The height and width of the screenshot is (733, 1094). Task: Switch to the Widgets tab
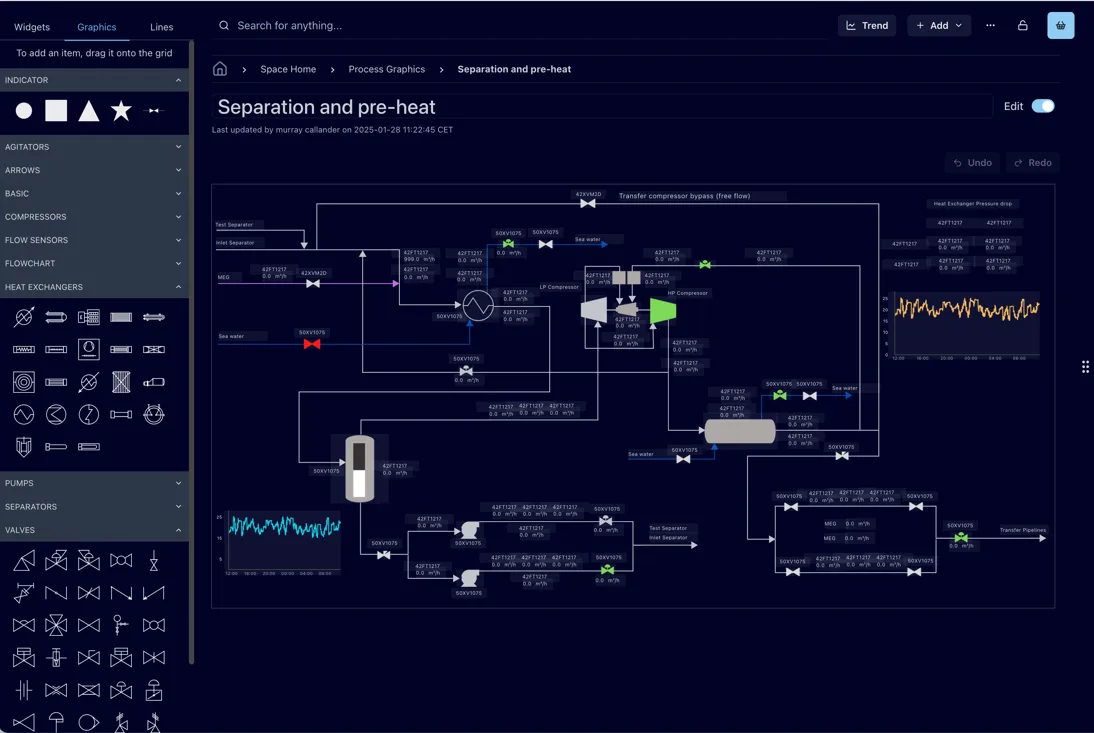(x=32, y=27)
